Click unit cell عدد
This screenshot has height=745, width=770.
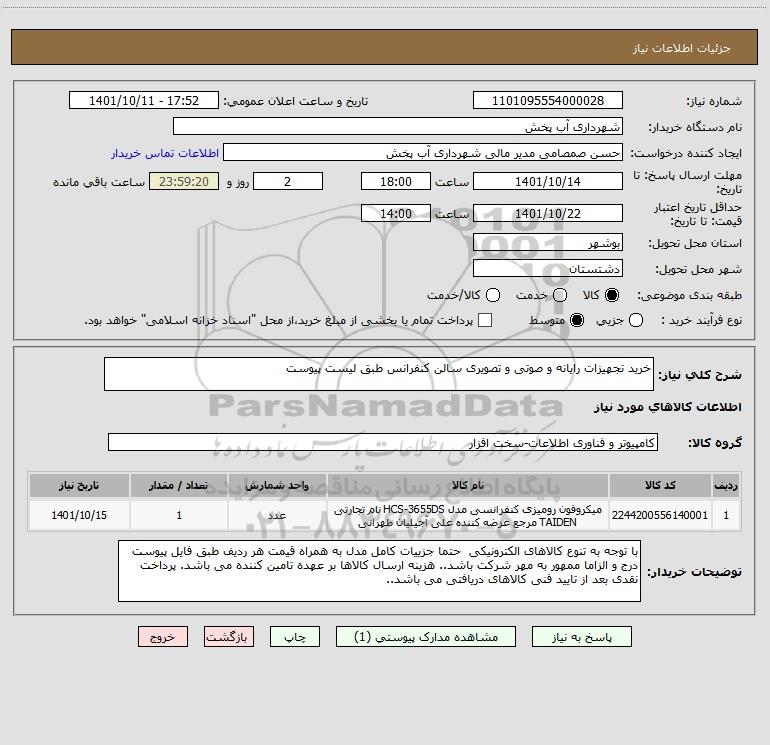[277, 515]
